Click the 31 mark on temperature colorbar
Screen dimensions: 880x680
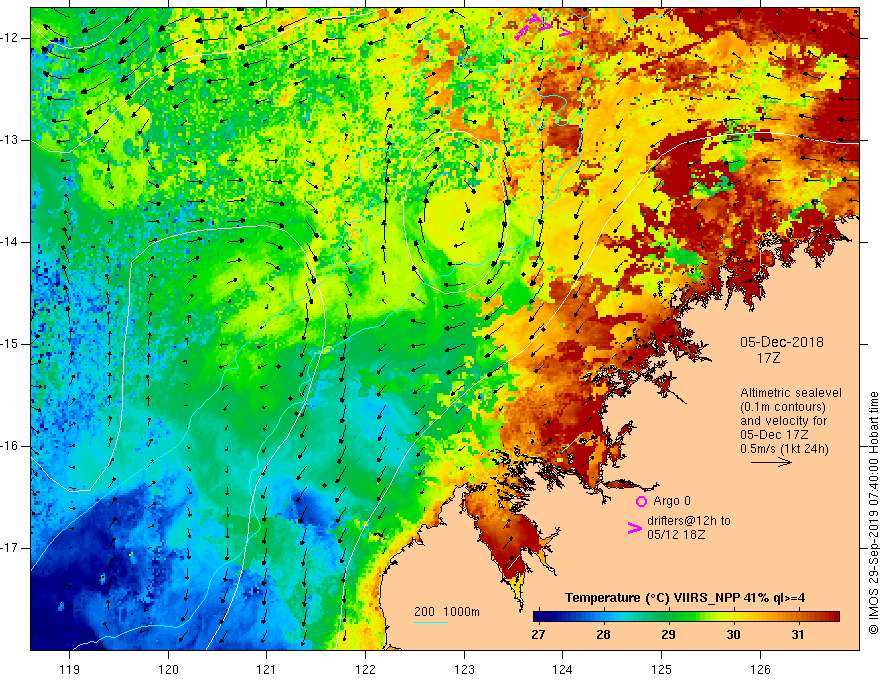[x=798, y=635]
